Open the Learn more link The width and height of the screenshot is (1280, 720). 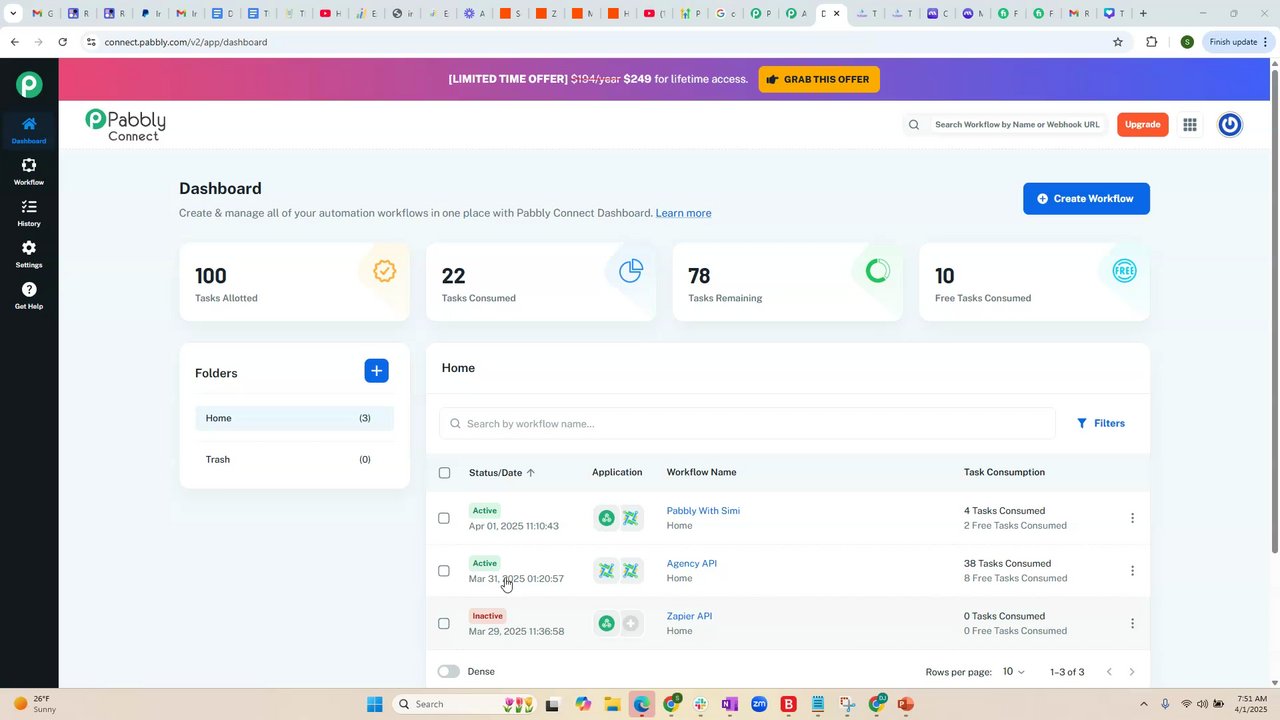(683, 213)
